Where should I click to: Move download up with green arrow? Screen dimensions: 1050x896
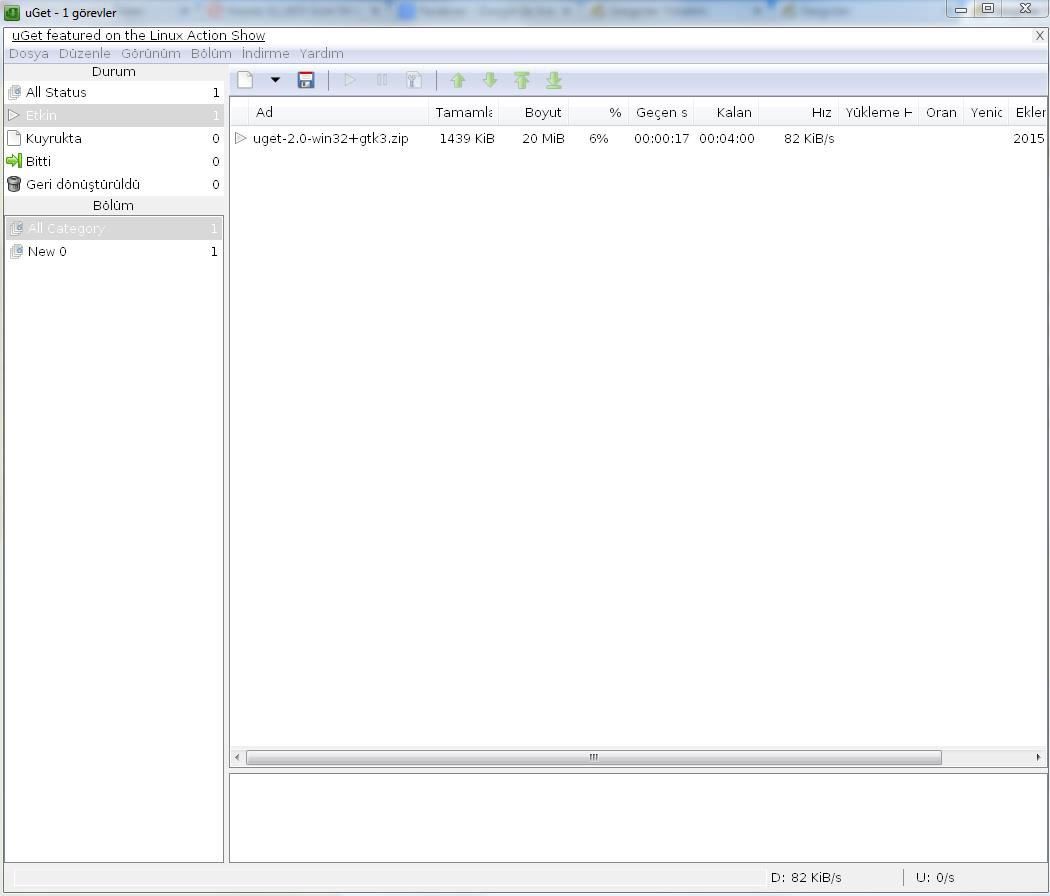(458, 80)
